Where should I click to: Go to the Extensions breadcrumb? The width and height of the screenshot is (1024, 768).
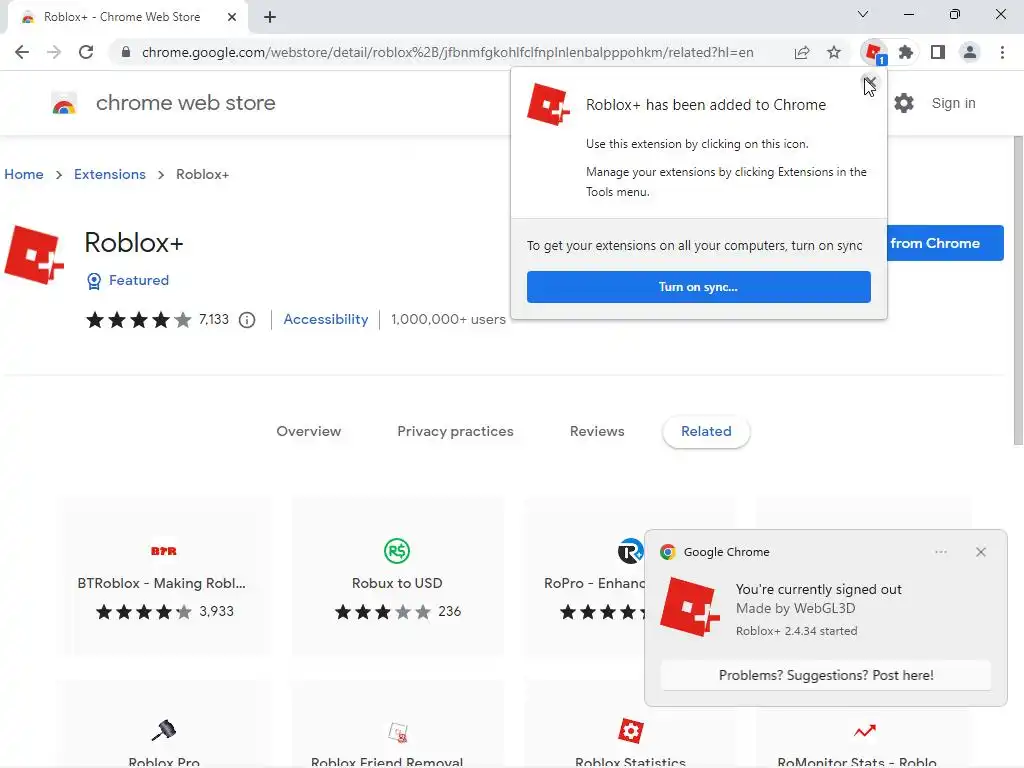click(110, 174)
